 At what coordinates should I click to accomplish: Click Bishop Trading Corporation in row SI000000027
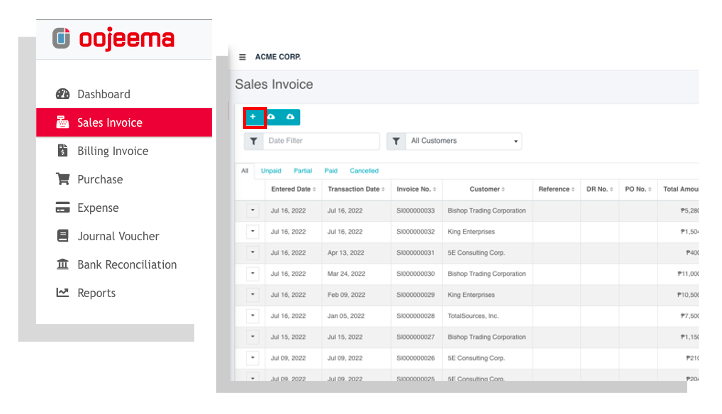pyautogui.click(x=487, y=337)
